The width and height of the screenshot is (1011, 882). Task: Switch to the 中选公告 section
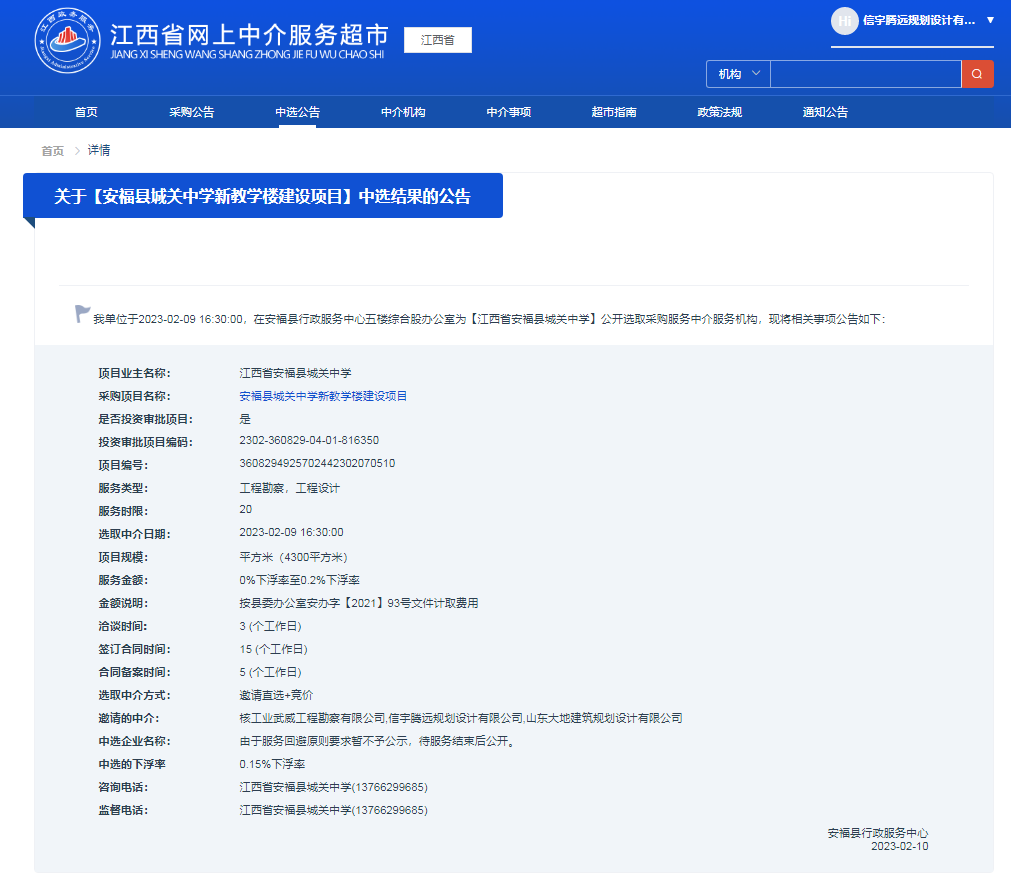tap(298, 112)
